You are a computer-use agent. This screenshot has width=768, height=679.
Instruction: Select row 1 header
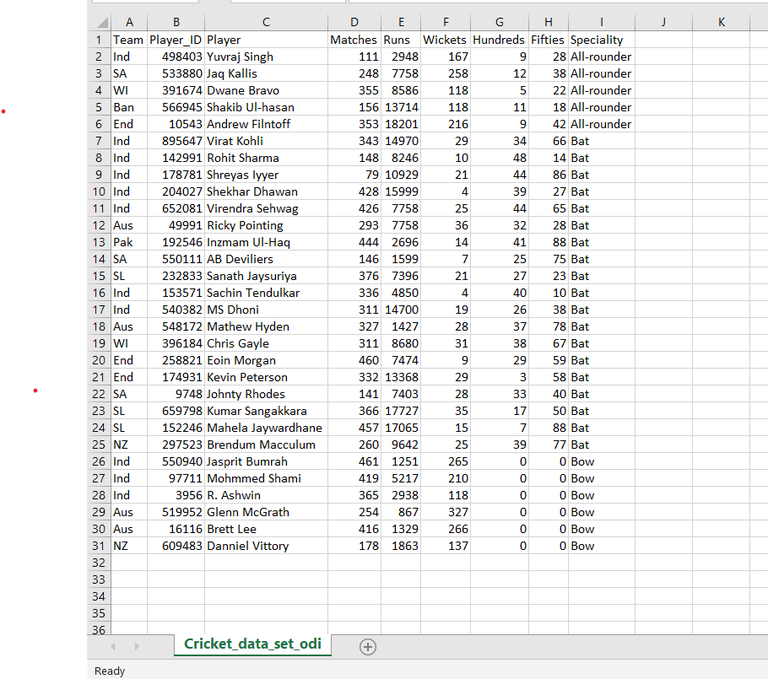click(99, 40)
